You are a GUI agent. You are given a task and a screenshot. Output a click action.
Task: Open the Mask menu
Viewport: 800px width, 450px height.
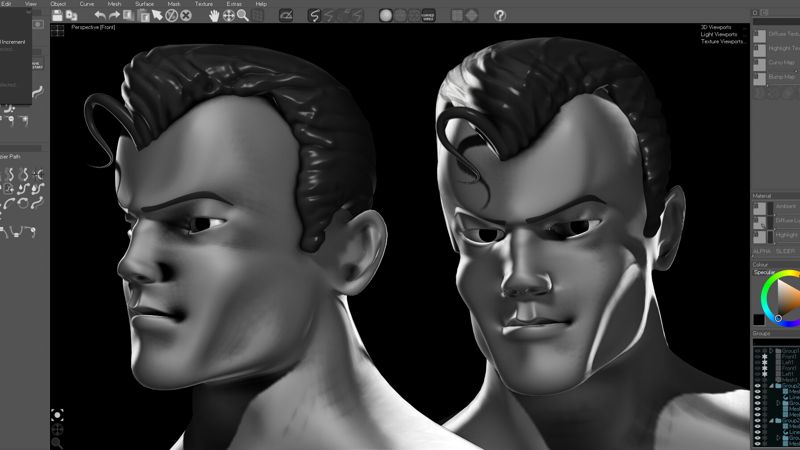coord(174,4)
